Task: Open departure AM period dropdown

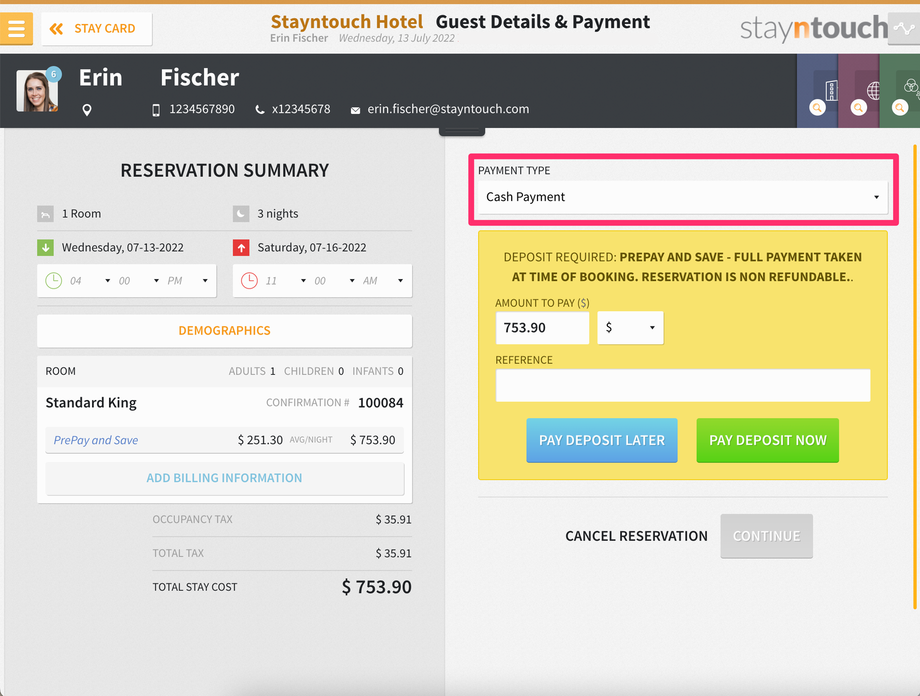Action: [383, 281]
